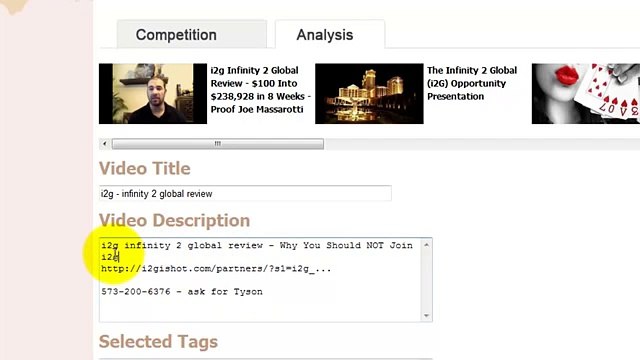Open the red lips playing cards thumbnail
The height and width of the screenshot is (360, 640).
coord(586,93)
